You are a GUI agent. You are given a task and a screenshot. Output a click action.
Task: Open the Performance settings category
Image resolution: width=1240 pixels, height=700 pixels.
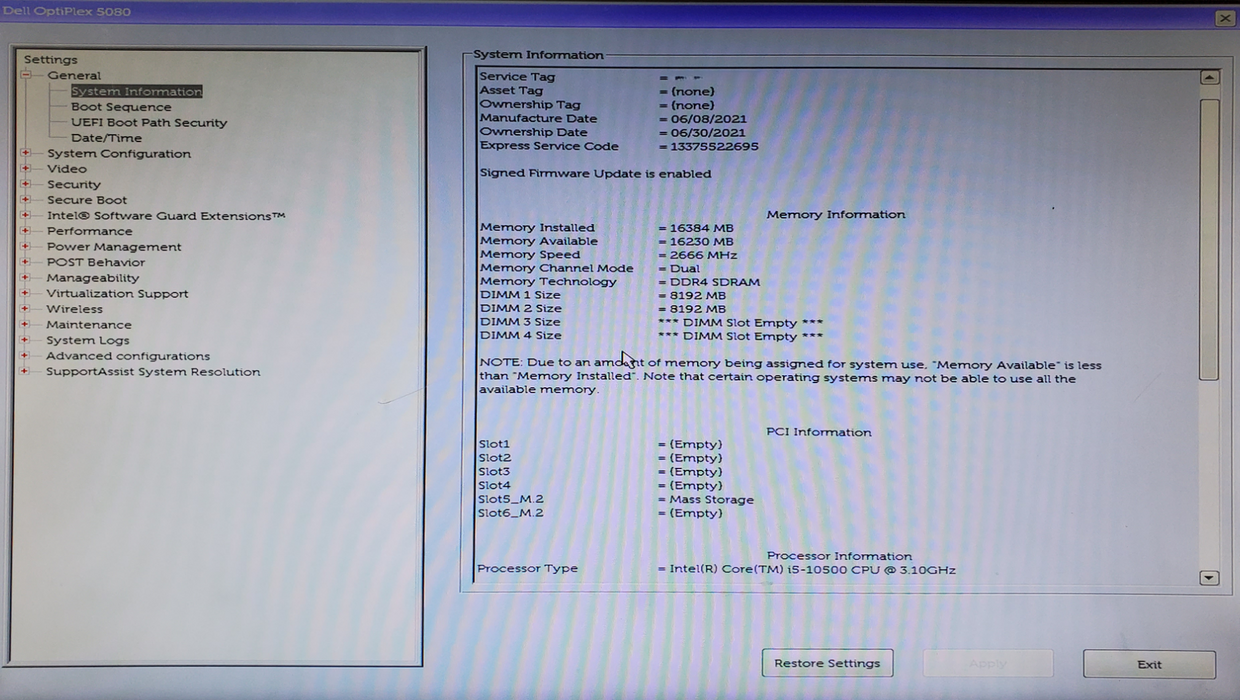click(x=89, y=231)
